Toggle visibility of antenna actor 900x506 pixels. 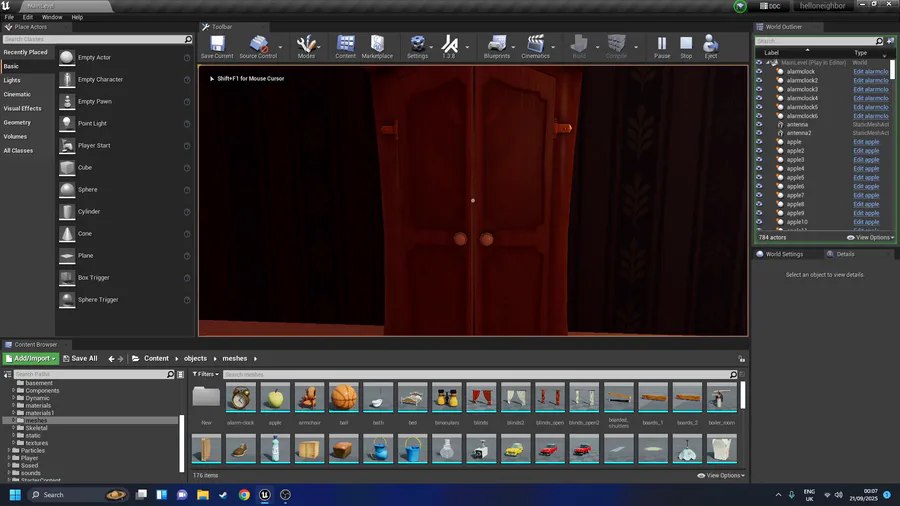pos(759,124)
